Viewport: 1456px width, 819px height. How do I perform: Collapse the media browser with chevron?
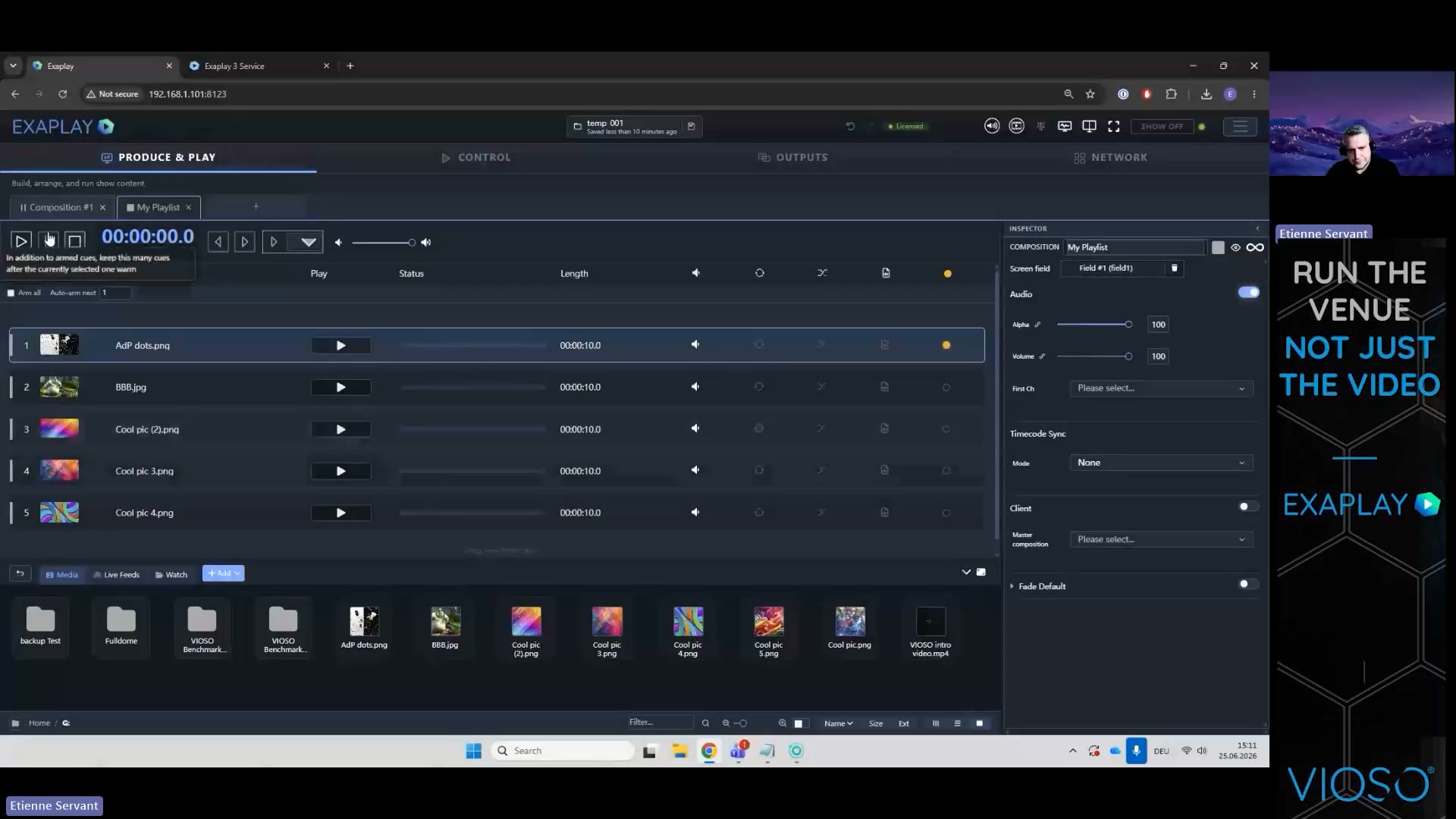click(966, 573)
